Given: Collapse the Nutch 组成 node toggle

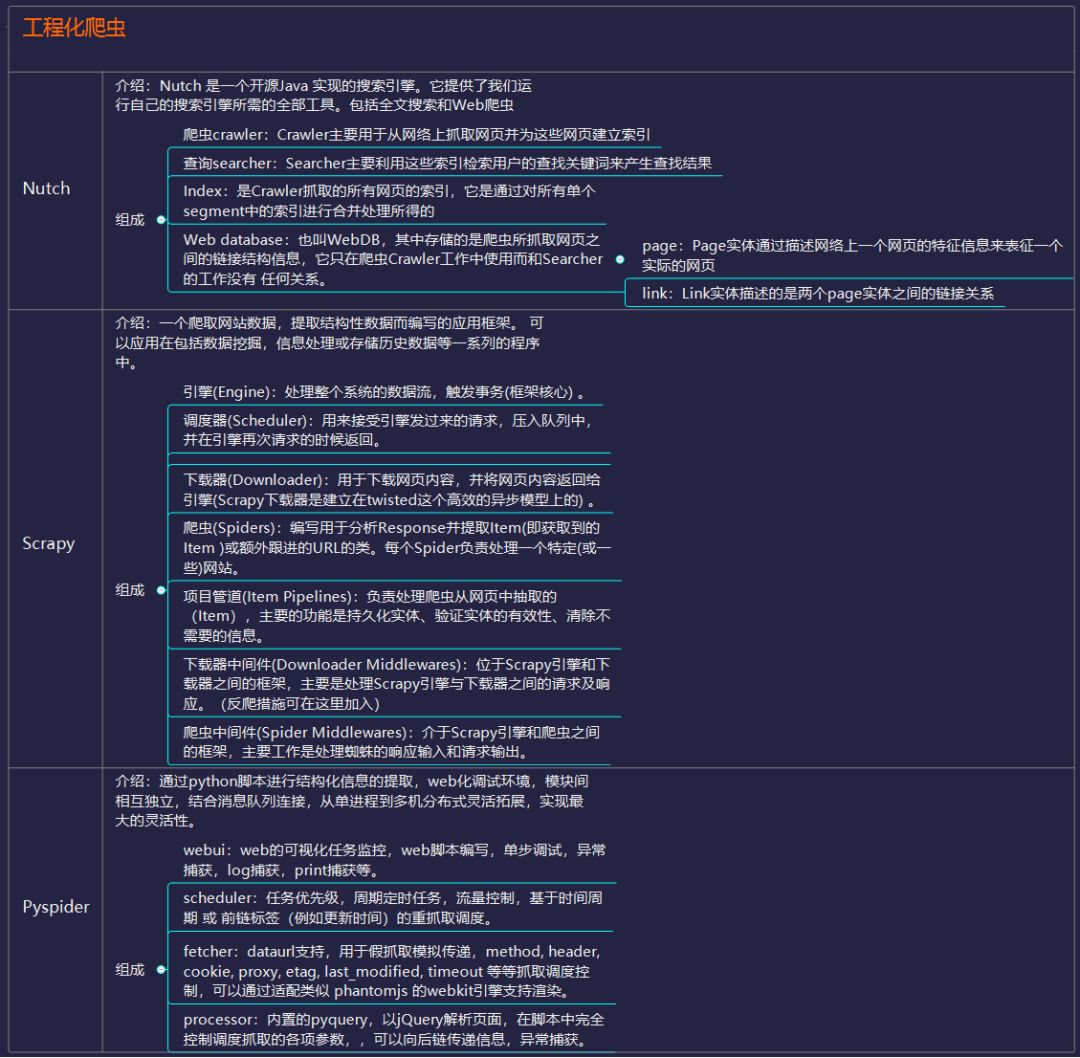Looking at the screenshot, I should [161, 220].
